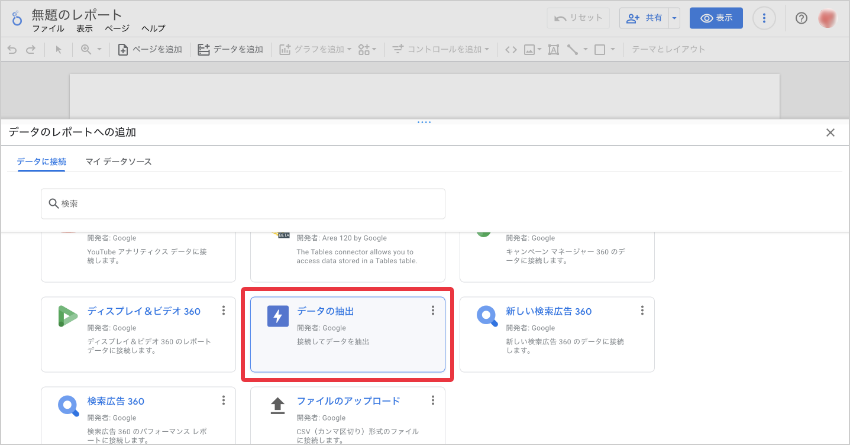850x445 pixels.
Task: Click the text box tool icon
Action: [553, 49]
